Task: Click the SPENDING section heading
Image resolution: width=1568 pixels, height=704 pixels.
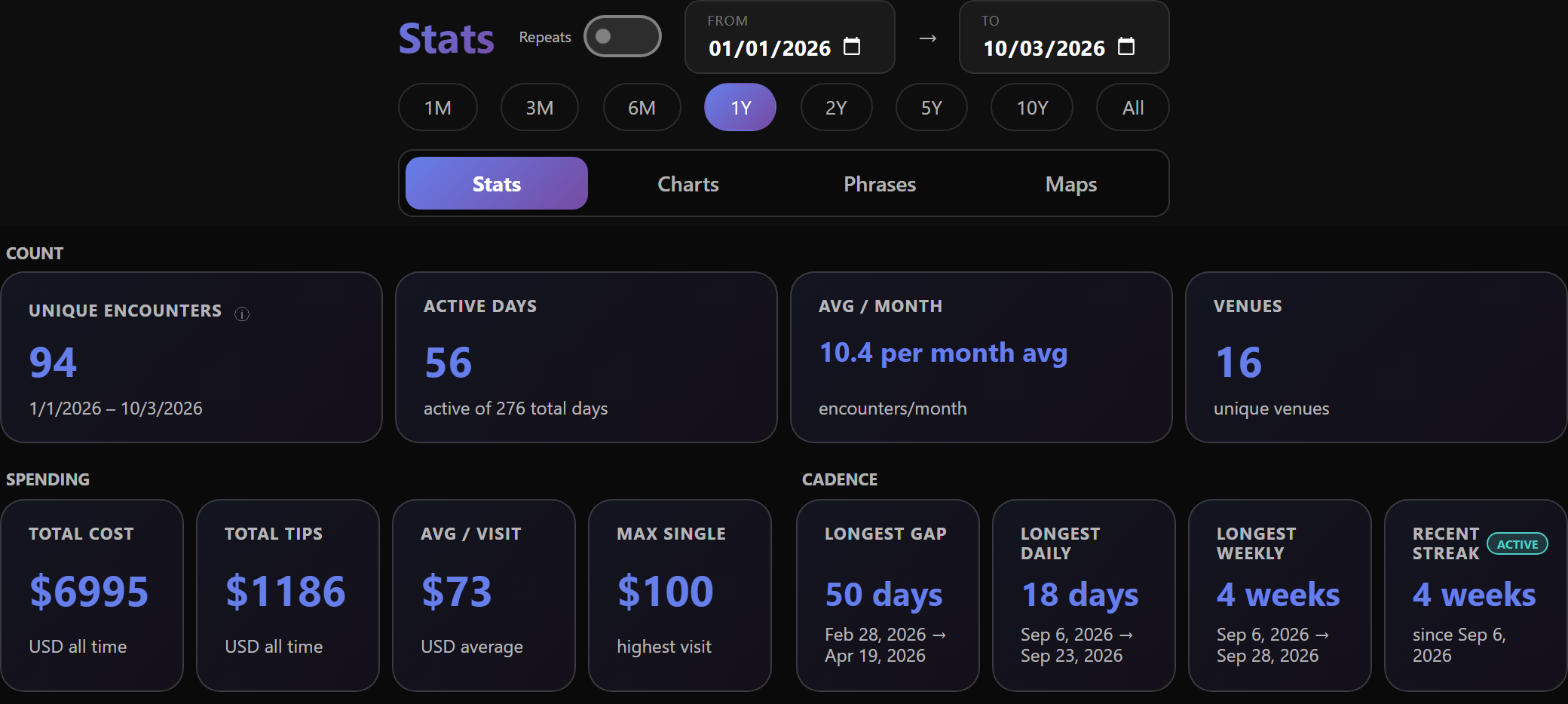Action: (47, 479)
